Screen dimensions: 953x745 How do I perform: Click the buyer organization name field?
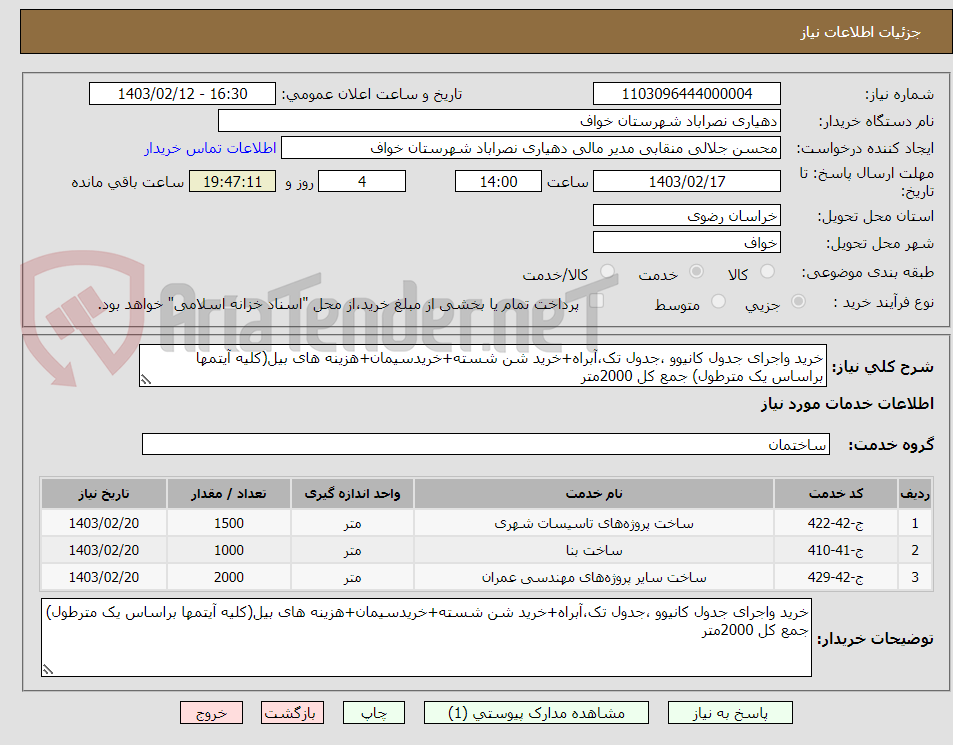[499, 121]
